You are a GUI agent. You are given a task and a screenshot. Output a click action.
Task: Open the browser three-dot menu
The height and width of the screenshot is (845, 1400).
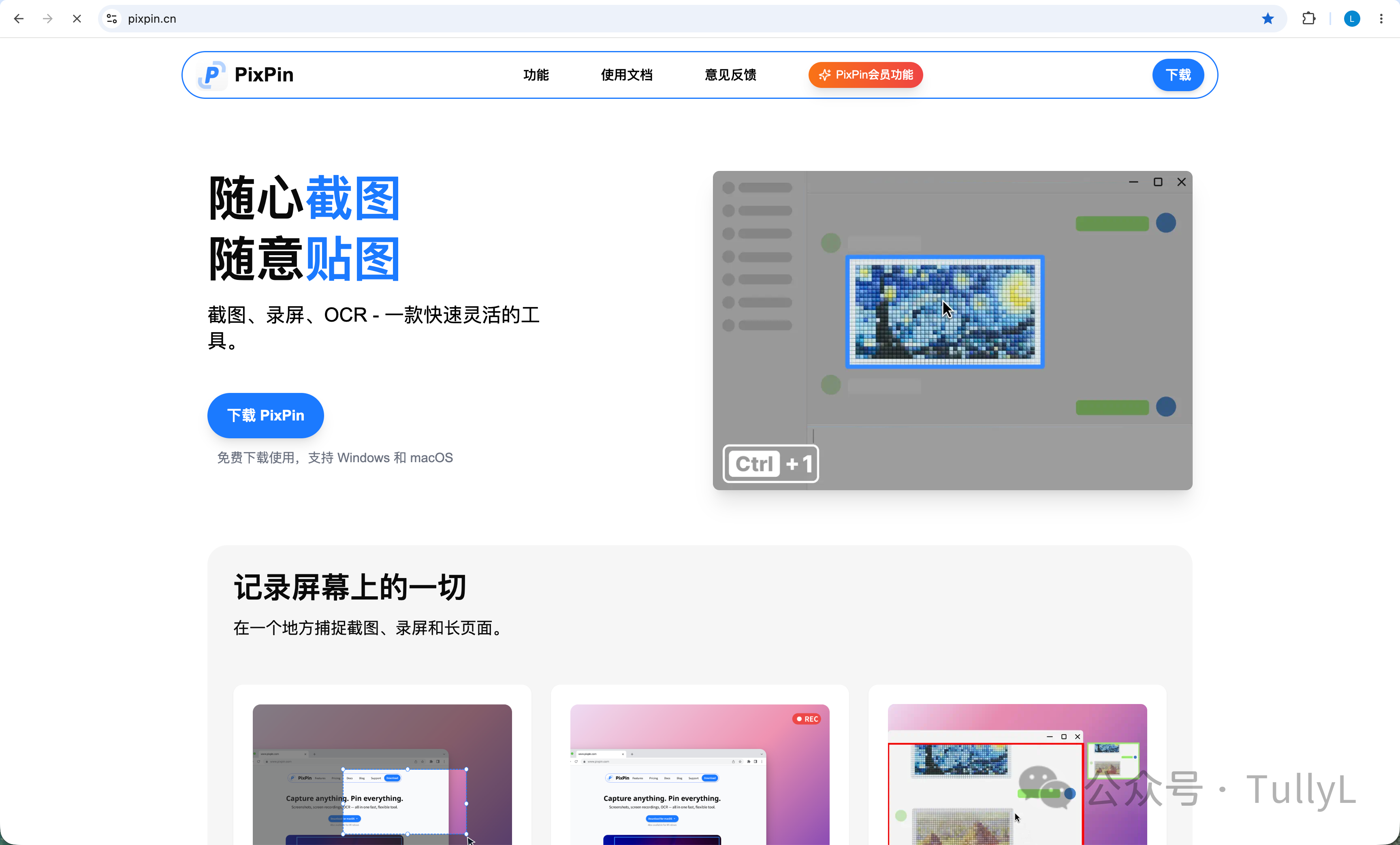click(1381, 19)
